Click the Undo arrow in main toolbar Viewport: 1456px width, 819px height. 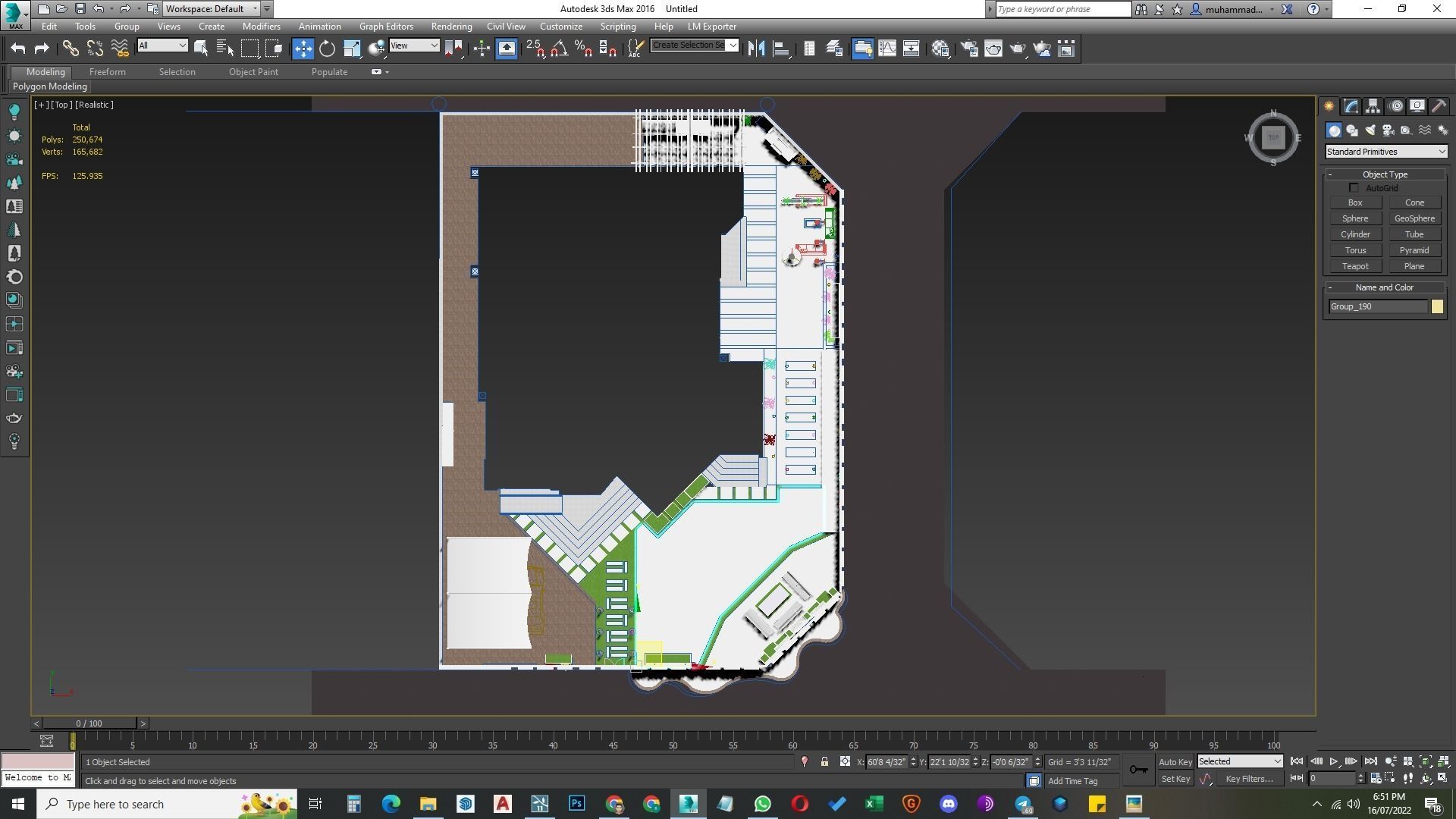coord(18,49)
